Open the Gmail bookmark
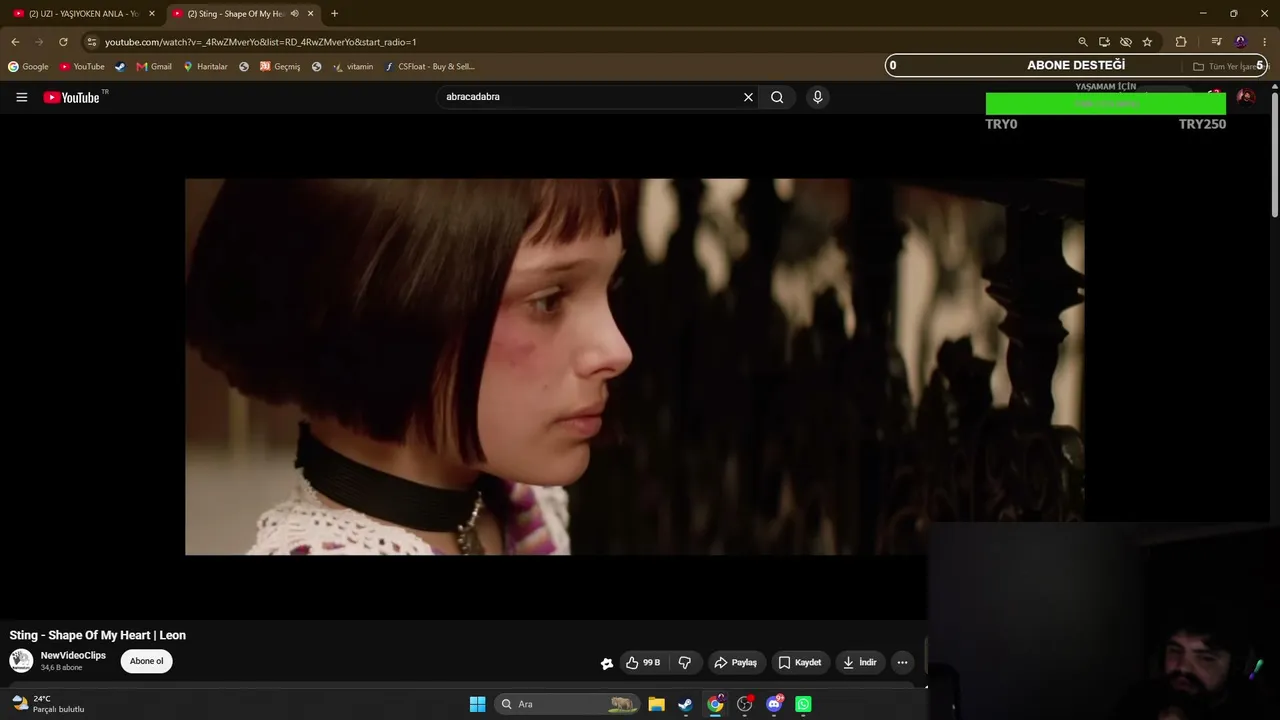 point(154,67)
